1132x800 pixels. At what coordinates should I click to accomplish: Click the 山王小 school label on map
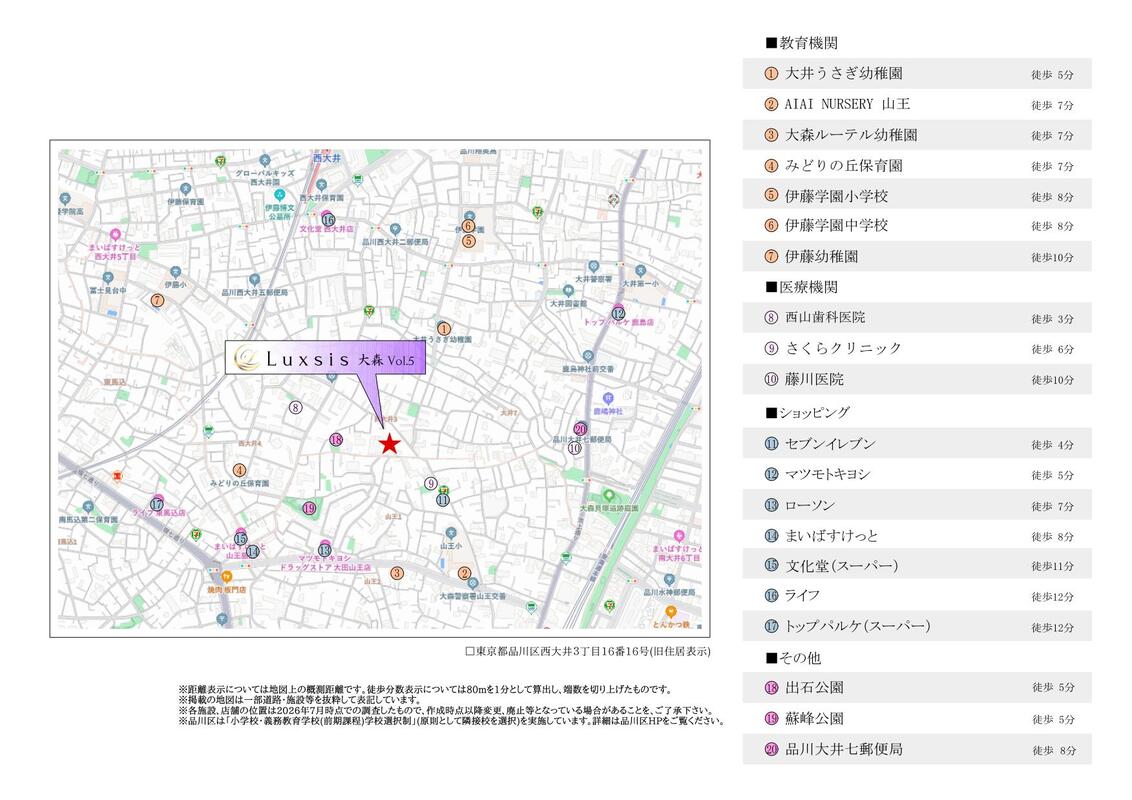tap(450, 546)
